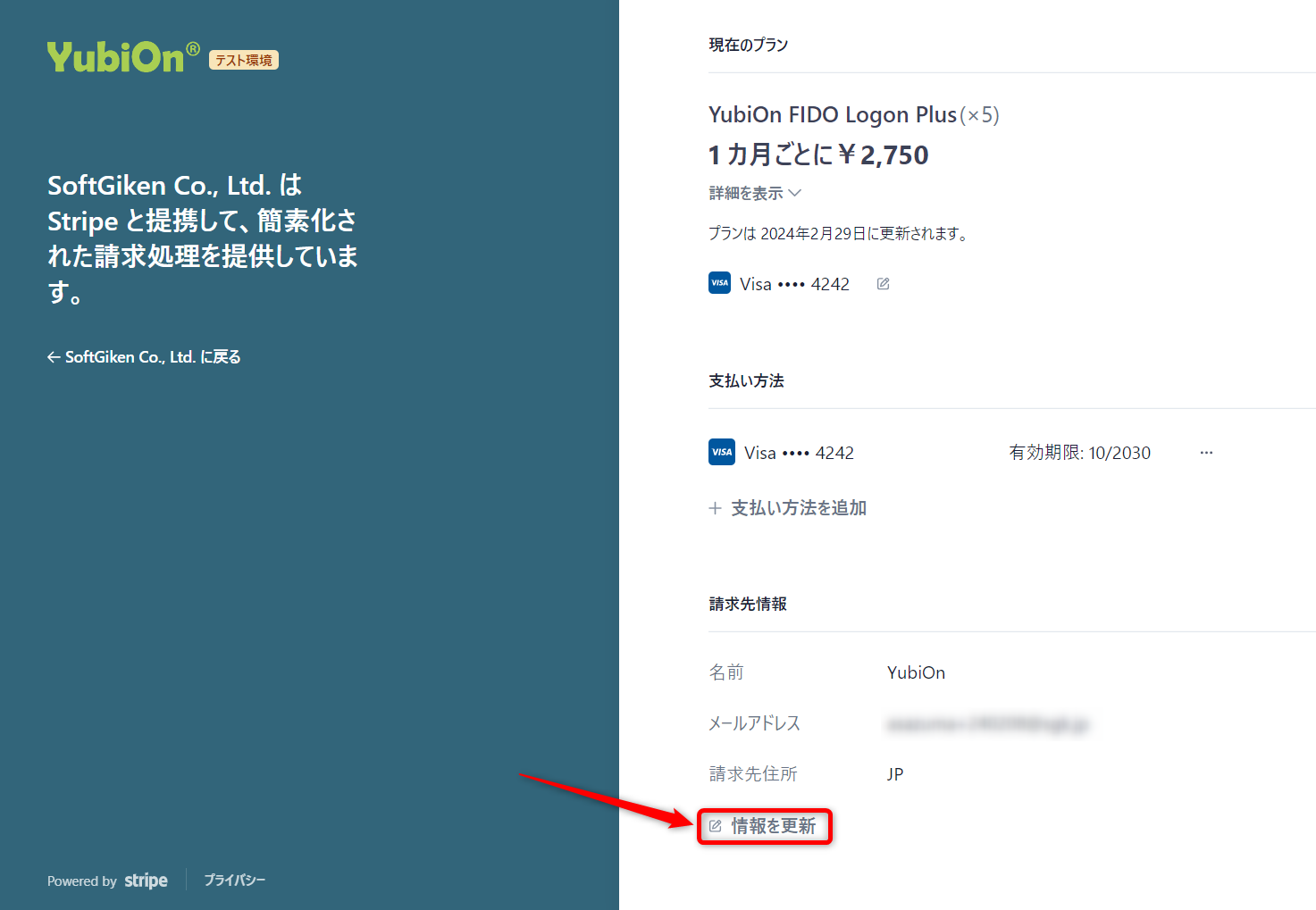Click the Visa icon under current plan

click(x=719, y=283)
